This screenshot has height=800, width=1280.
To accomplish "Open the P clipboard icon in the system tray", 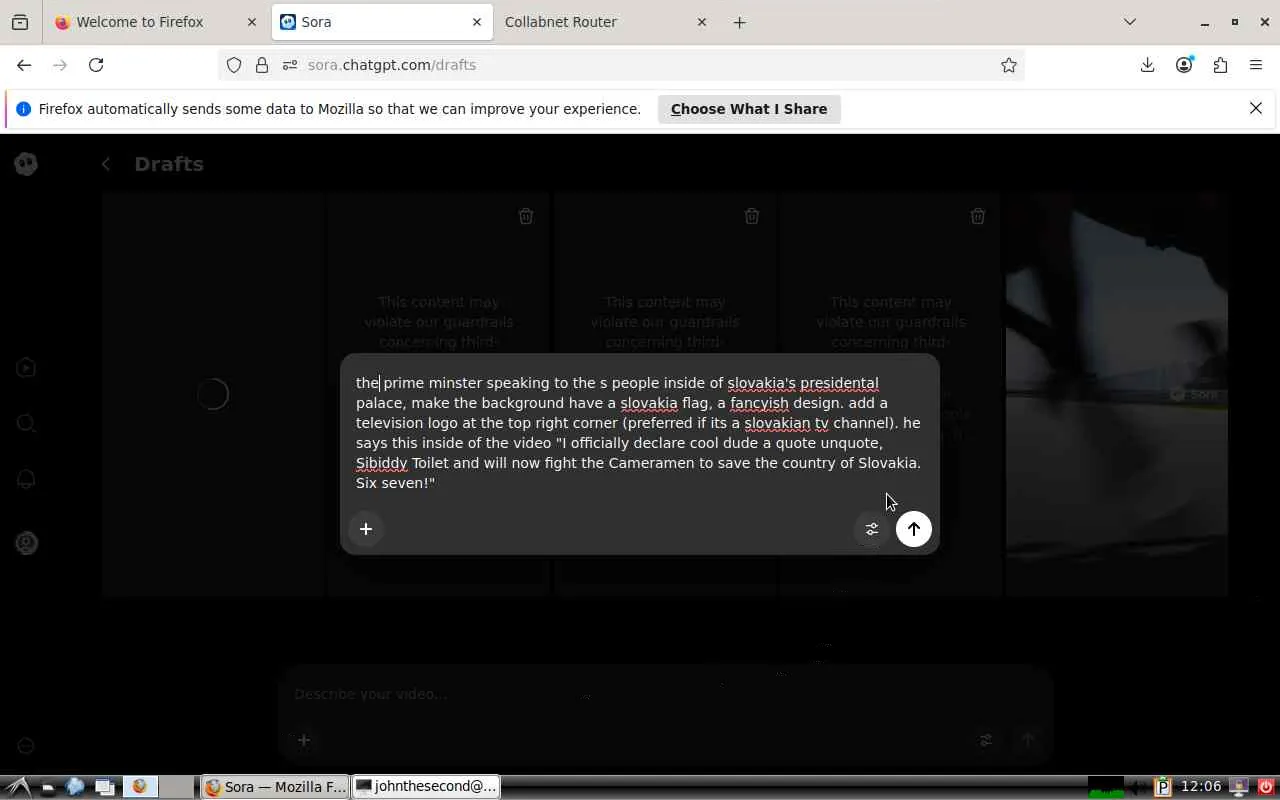I will click(x=1163, y=787).
